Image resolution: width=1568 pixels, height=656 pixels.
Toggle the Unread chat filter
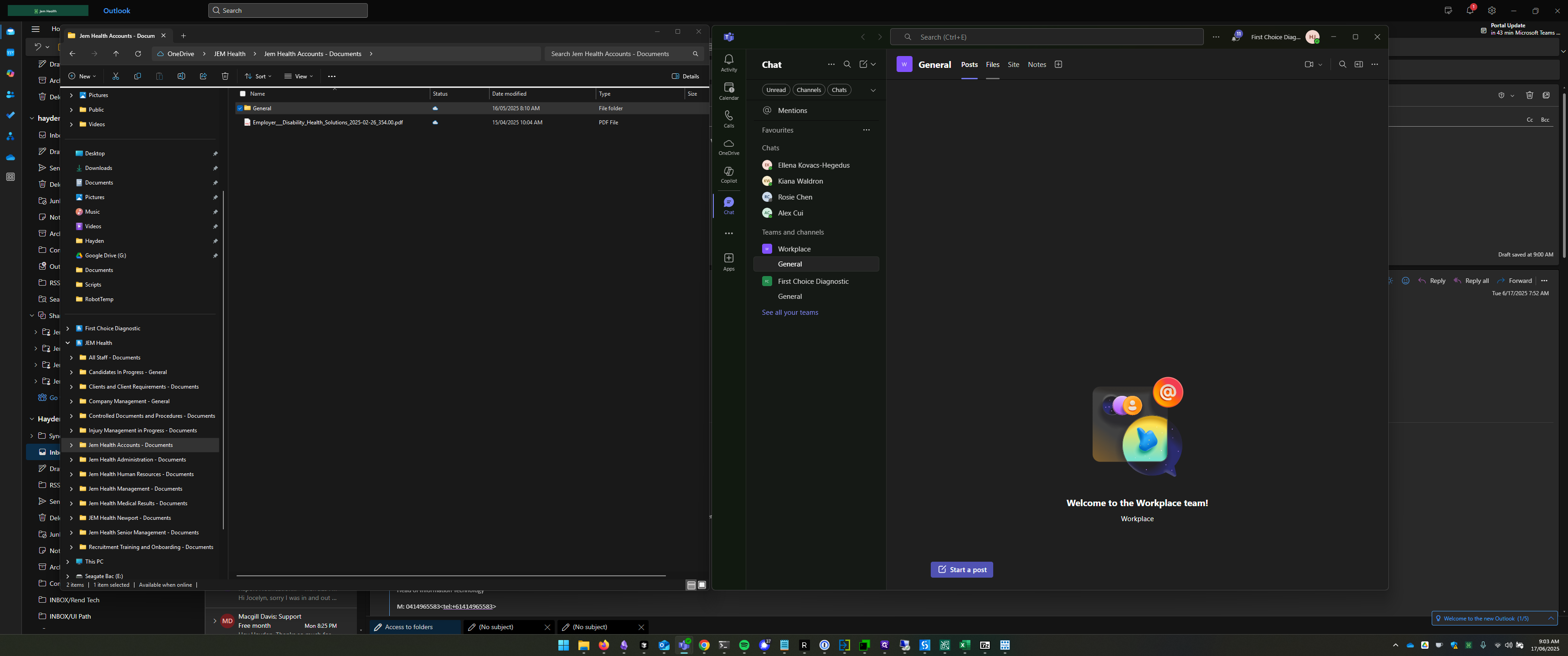pos(776,90)
